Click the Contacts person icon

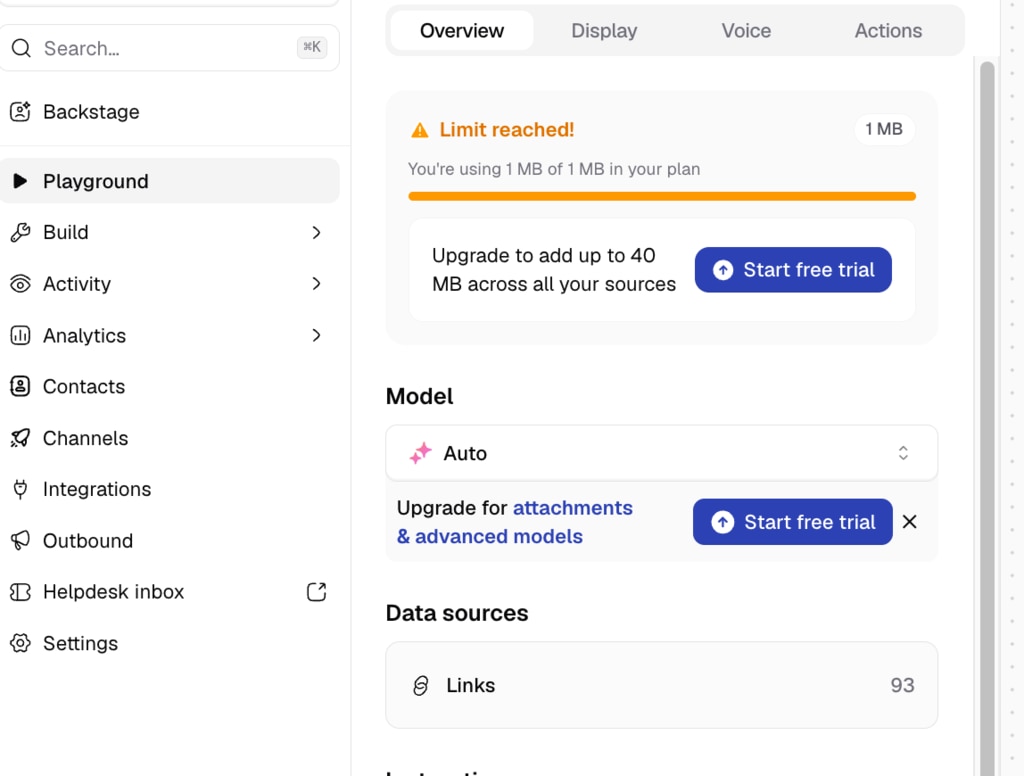pyautogui.click(x=20, y=387)
